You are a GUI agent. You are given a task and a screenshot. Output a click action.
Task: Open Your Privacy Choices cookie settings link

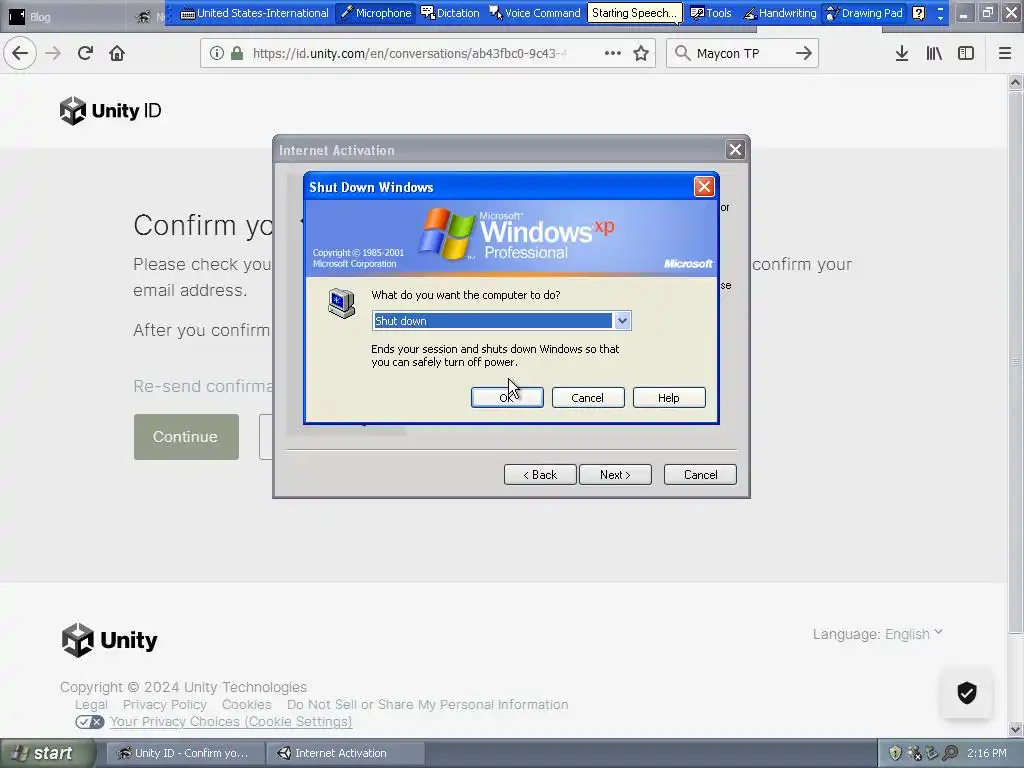pyautogui.click(x=231, y=722)
